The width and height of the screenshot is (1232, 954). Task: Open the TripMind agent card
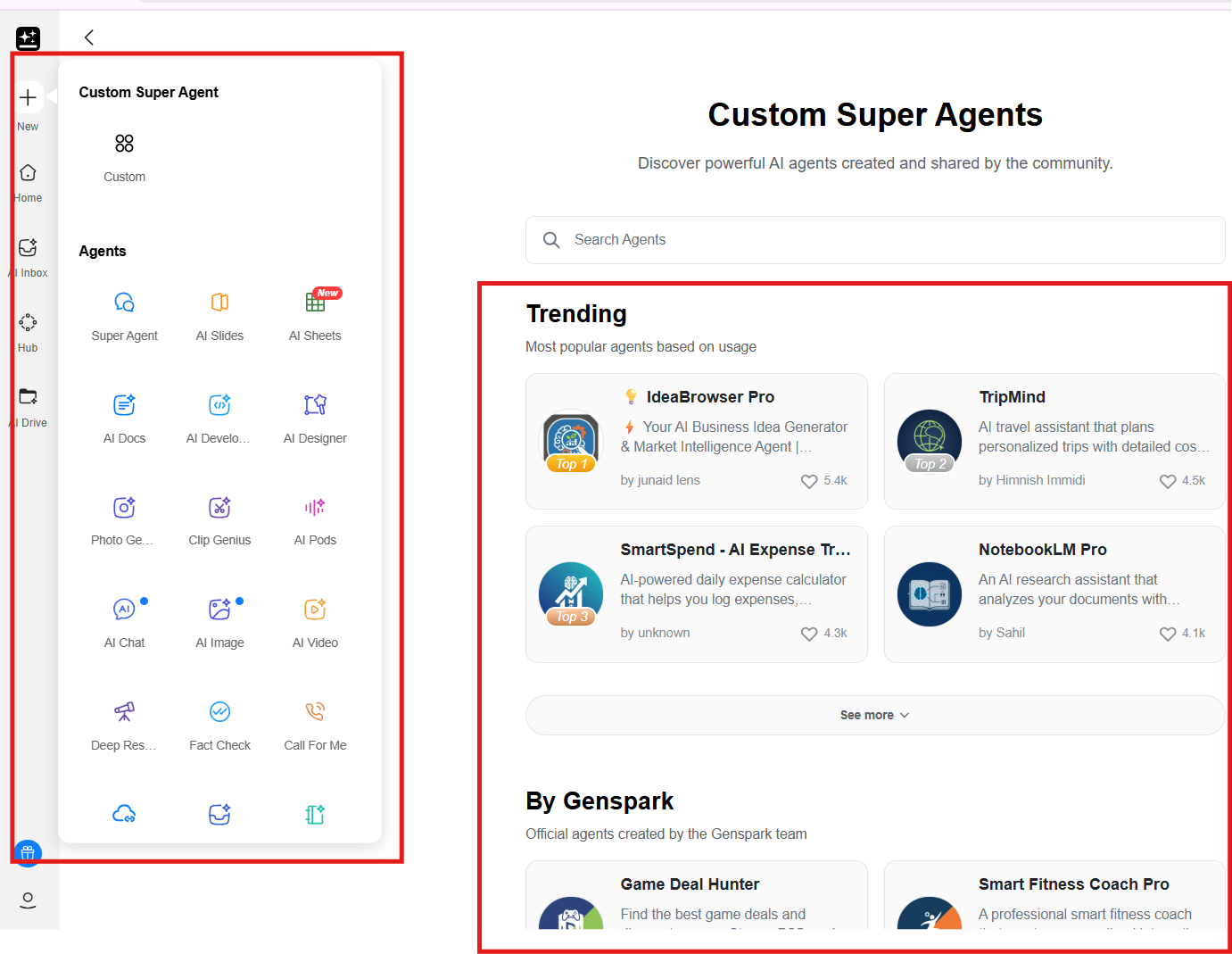click(1054, 441)
